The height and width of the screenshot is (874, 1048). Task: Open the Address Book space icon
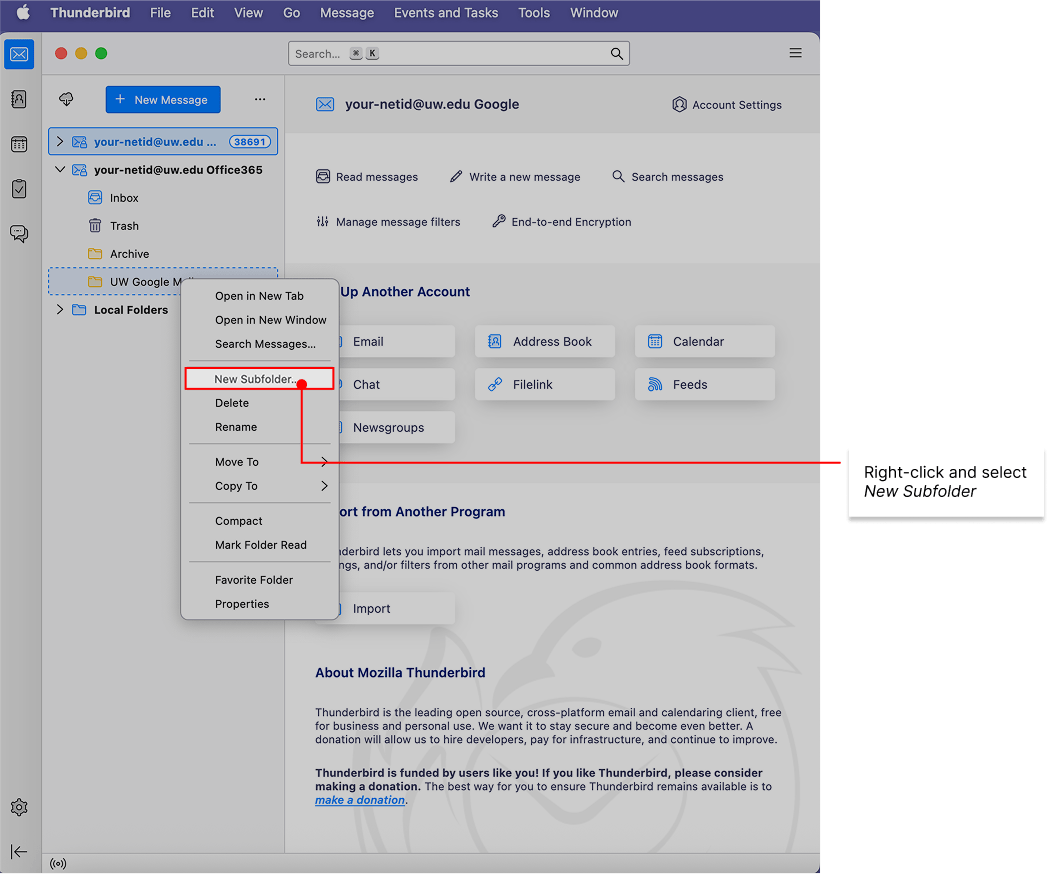[x=18, y=99]
